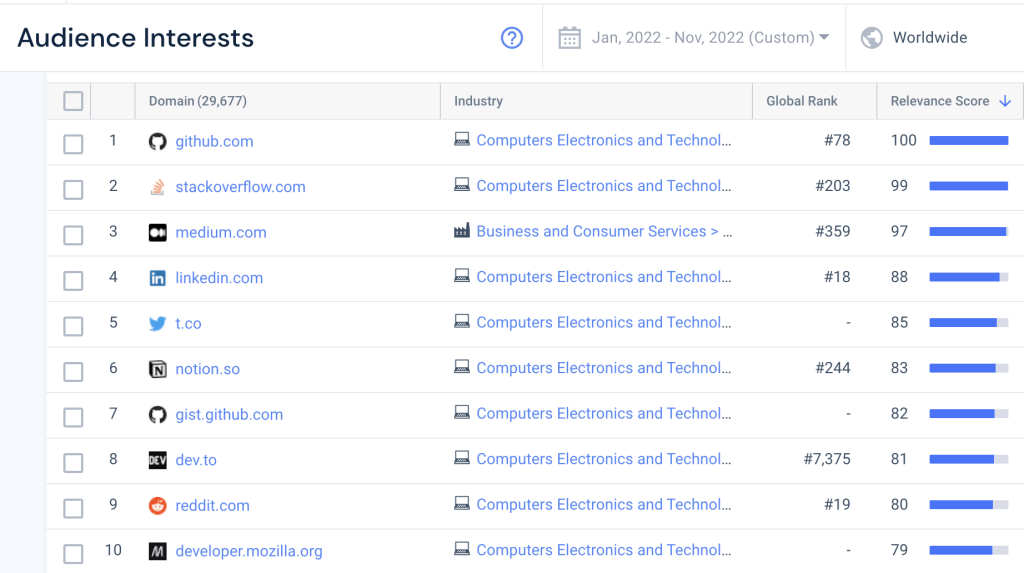The image size is (1024, 573).
Task: Click the calendar icon in date picker
Action: coord(569,38)
